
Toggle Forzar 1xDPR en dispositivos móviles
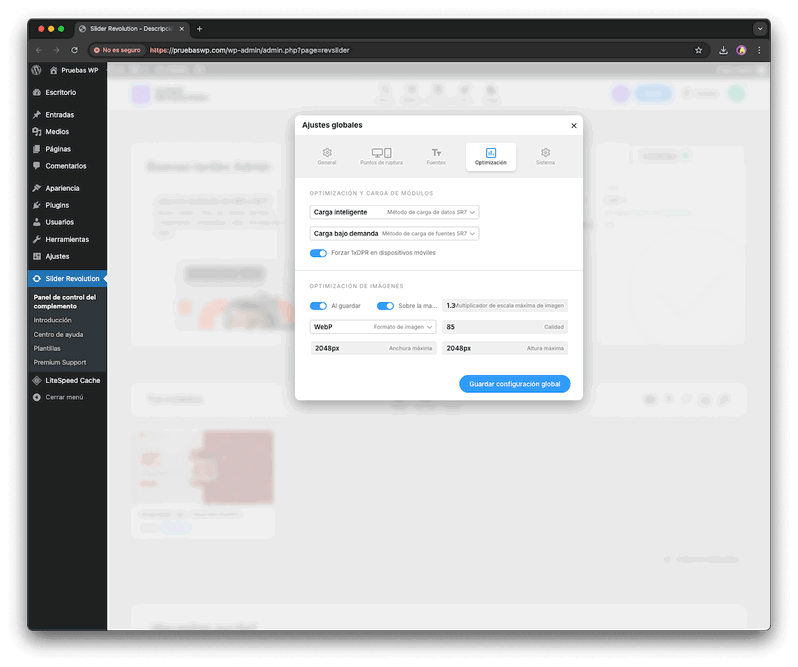[x=318, y=253]
